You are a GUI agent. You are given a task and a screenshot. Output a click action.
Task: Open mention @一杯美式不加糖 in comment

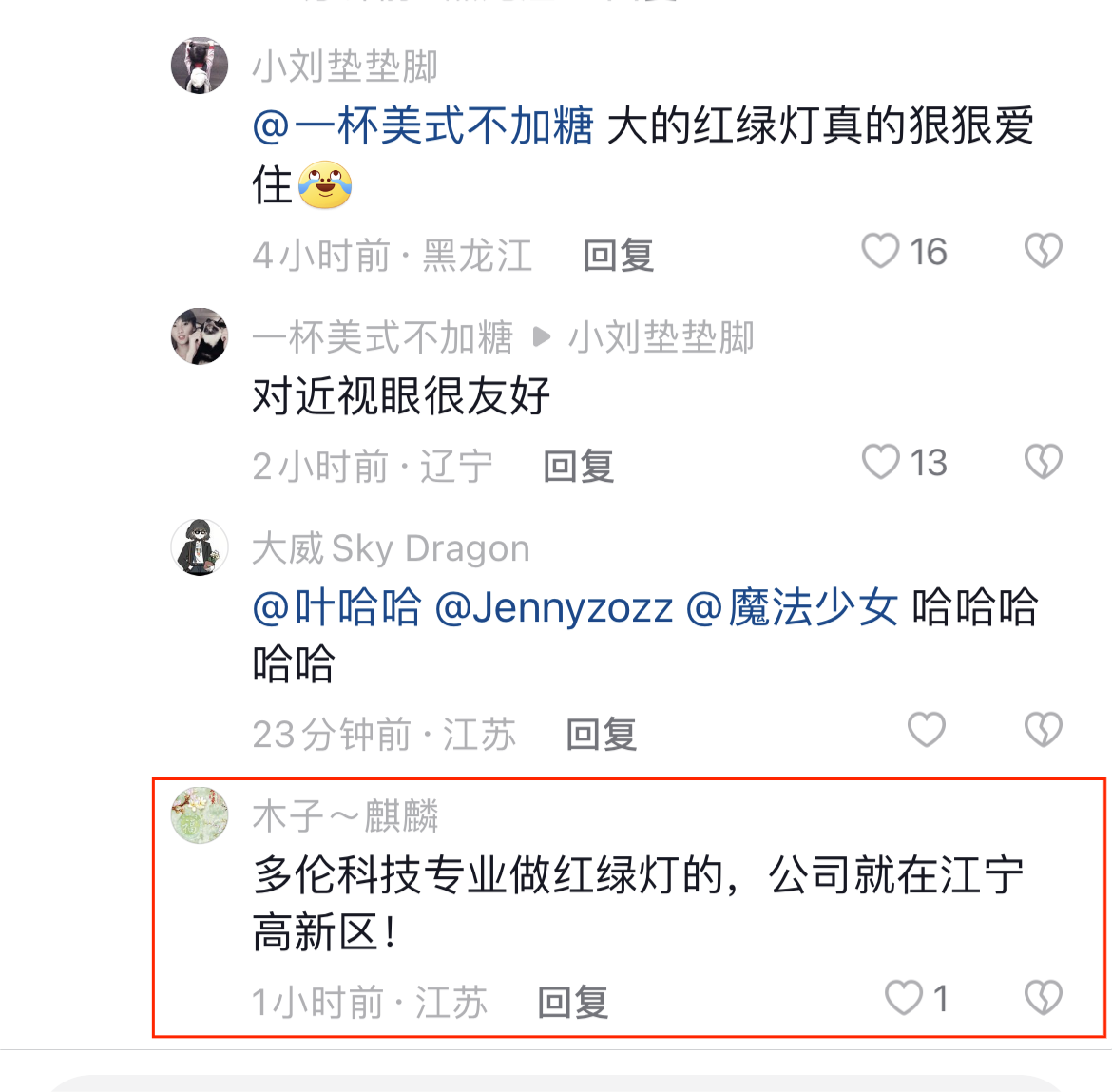pyautogui.click(x=423, y=126)
